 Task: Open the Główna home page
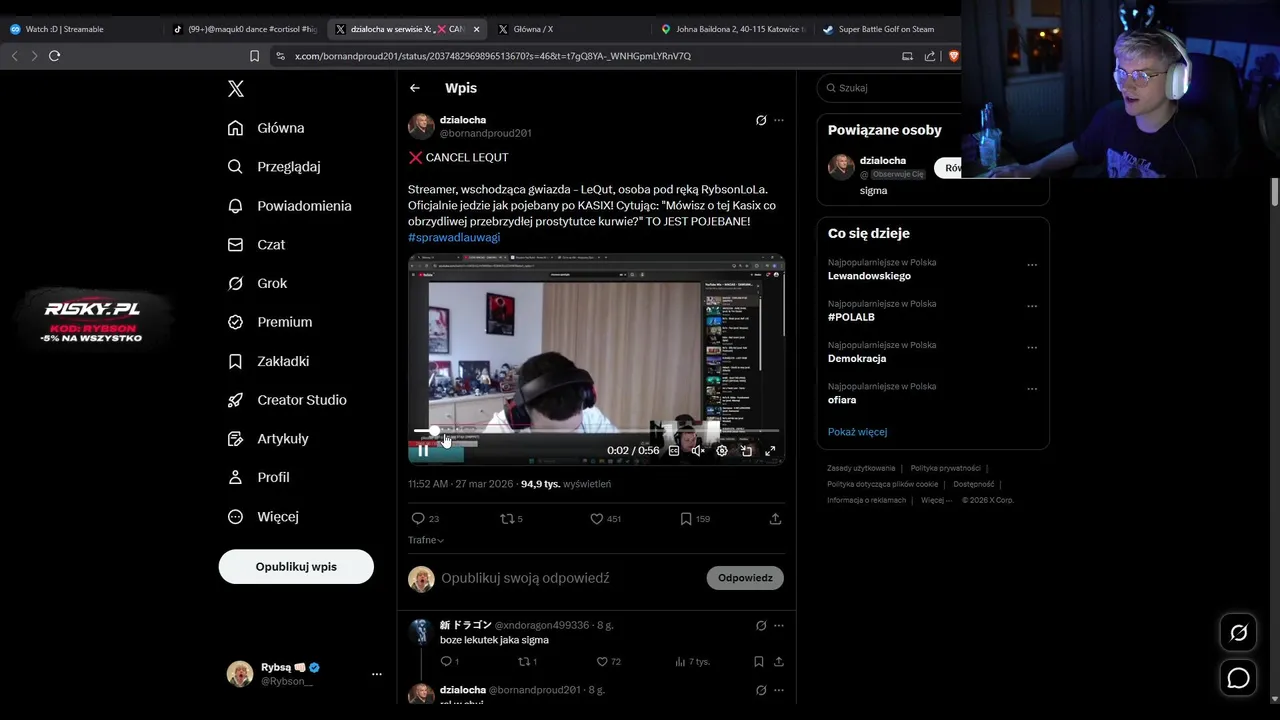pyautogui.click(x=267, y=128)
